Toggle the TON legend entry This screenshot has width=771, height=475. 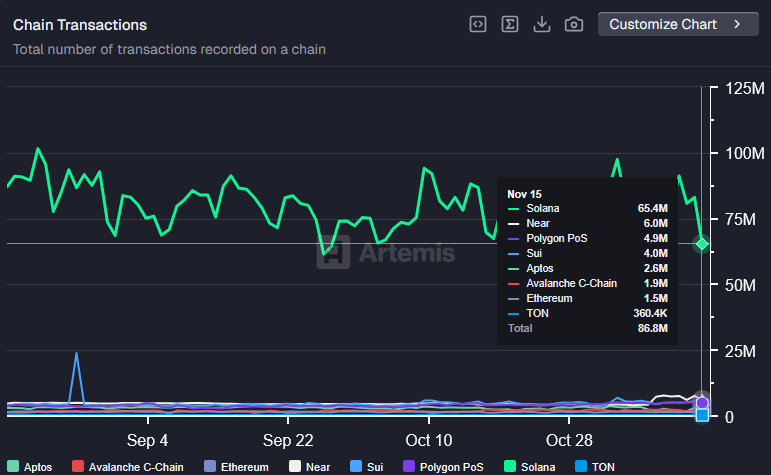click(596, 466)
